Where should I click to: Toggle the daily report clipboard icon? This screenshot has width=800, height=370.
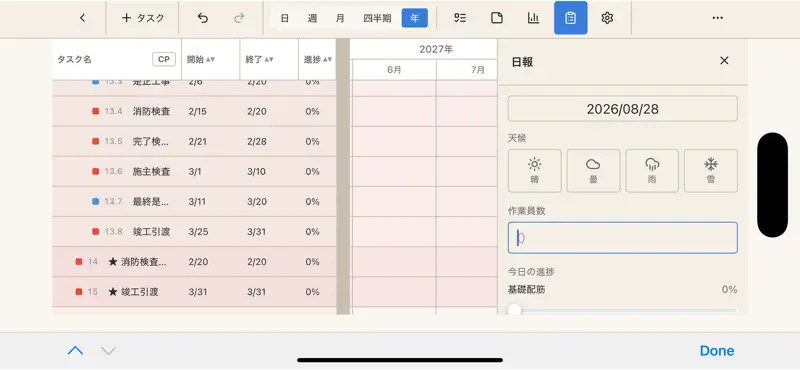[570, 18]
